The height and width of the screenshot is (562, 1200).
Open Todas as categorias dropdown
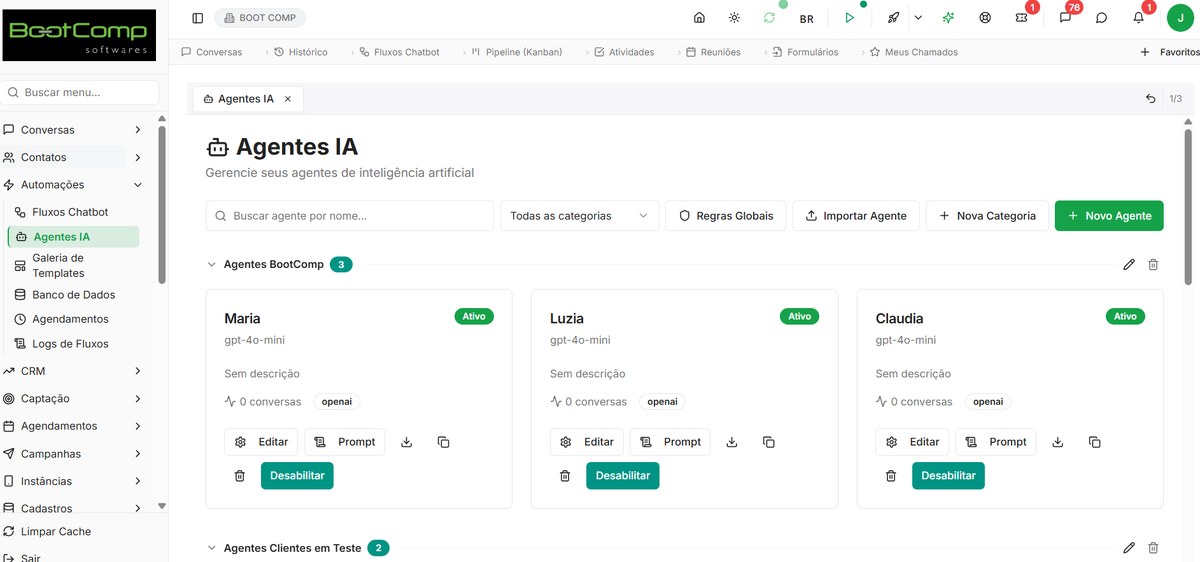pyautogui.click(x=580, y=216)
